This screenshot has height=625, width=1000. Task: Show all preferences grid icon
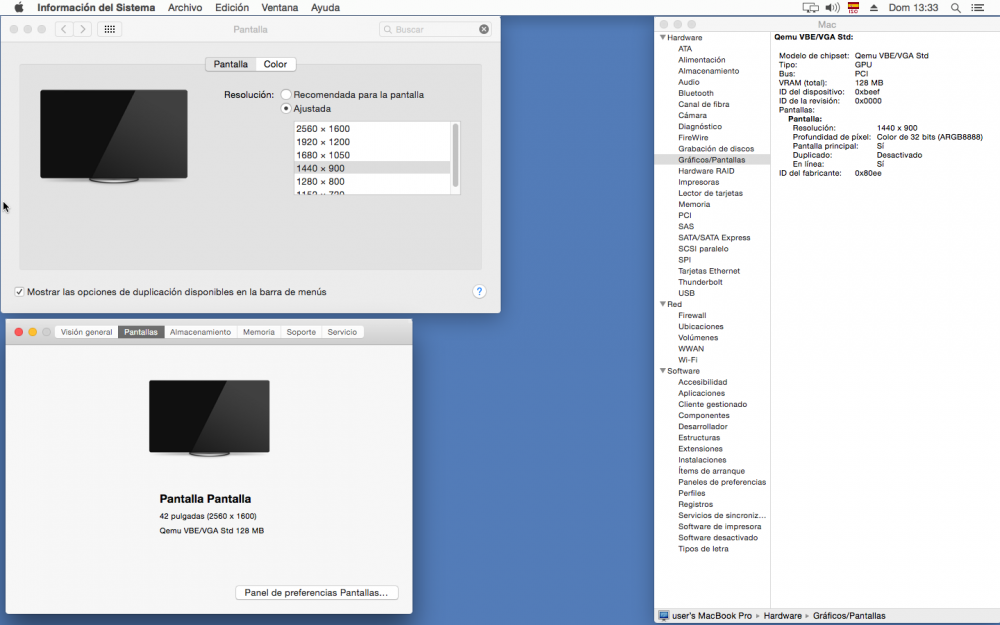pos(110,29)
